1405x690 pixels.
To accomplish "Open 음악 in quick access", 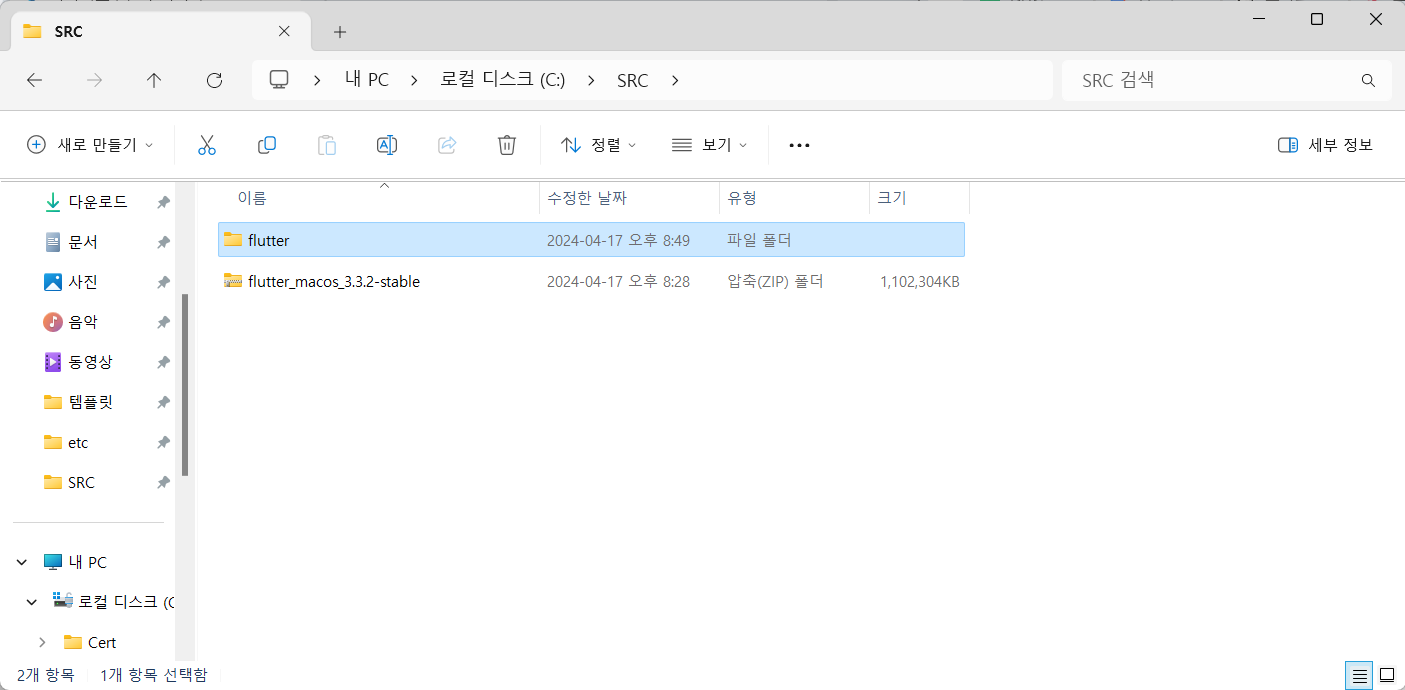I will point(83,322).
